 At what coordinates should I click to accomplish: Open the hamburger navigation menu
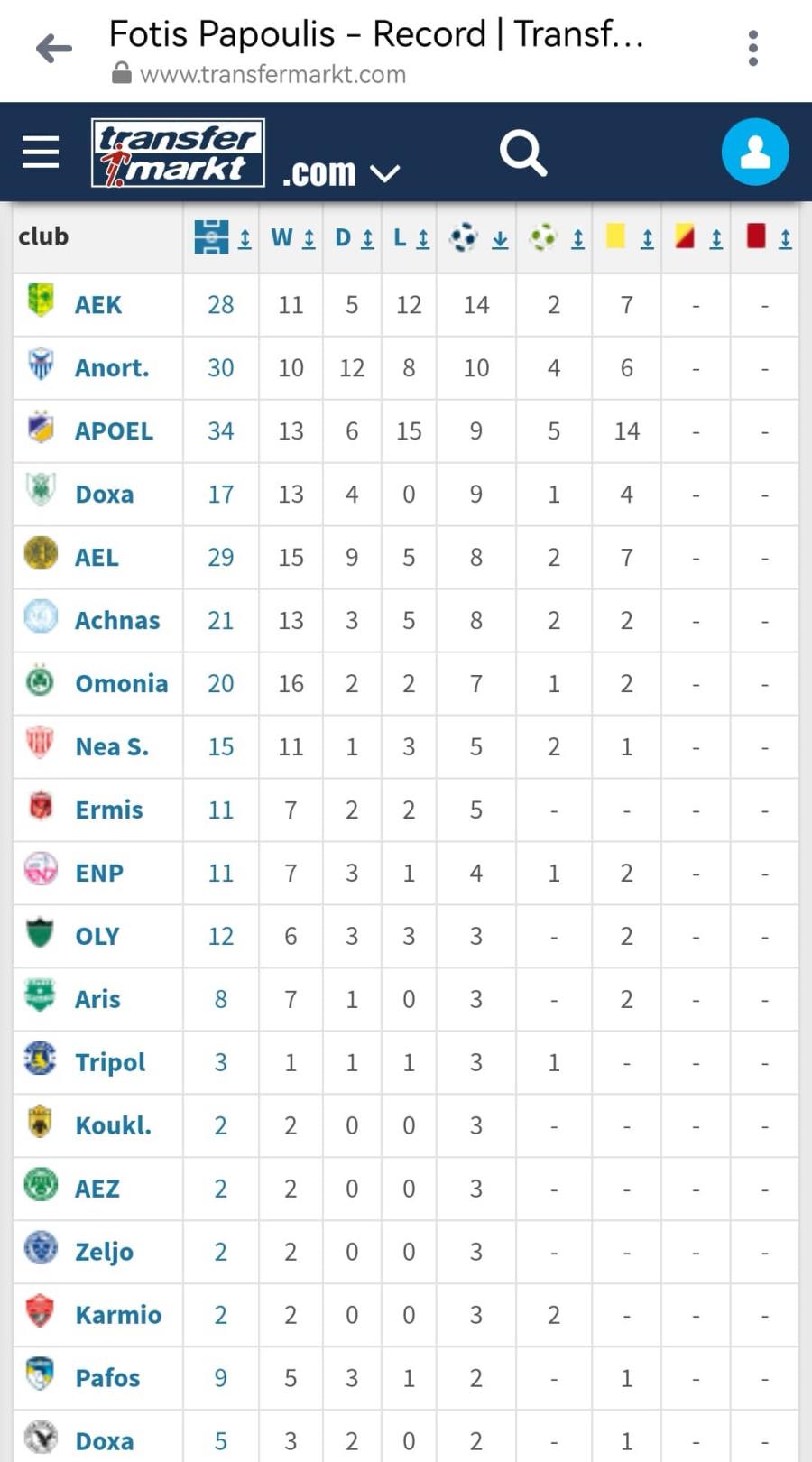click(x=41, y=153)
